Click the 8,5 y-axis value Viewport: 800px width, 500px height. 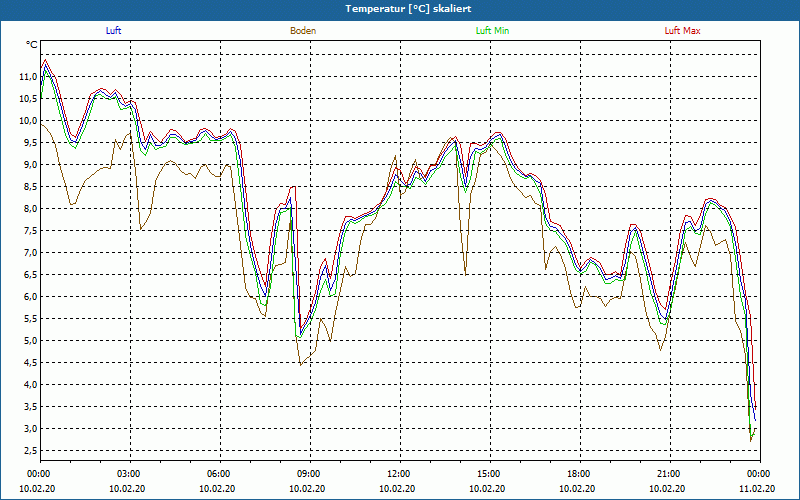(x=30, y=186)
